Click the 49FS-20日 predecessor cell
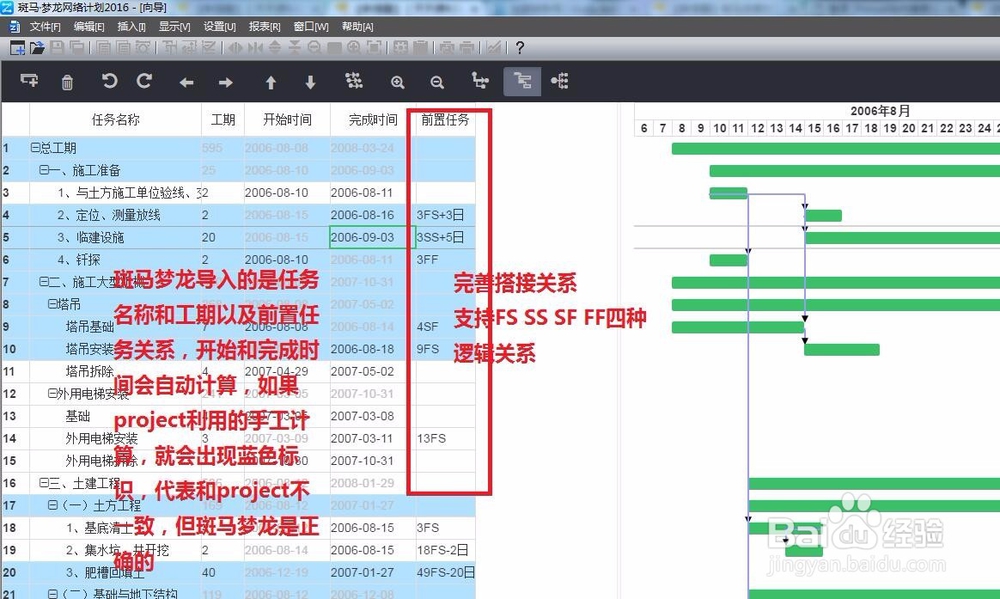Viewport: 1000px width, 599px height. [x=445, y=572]
